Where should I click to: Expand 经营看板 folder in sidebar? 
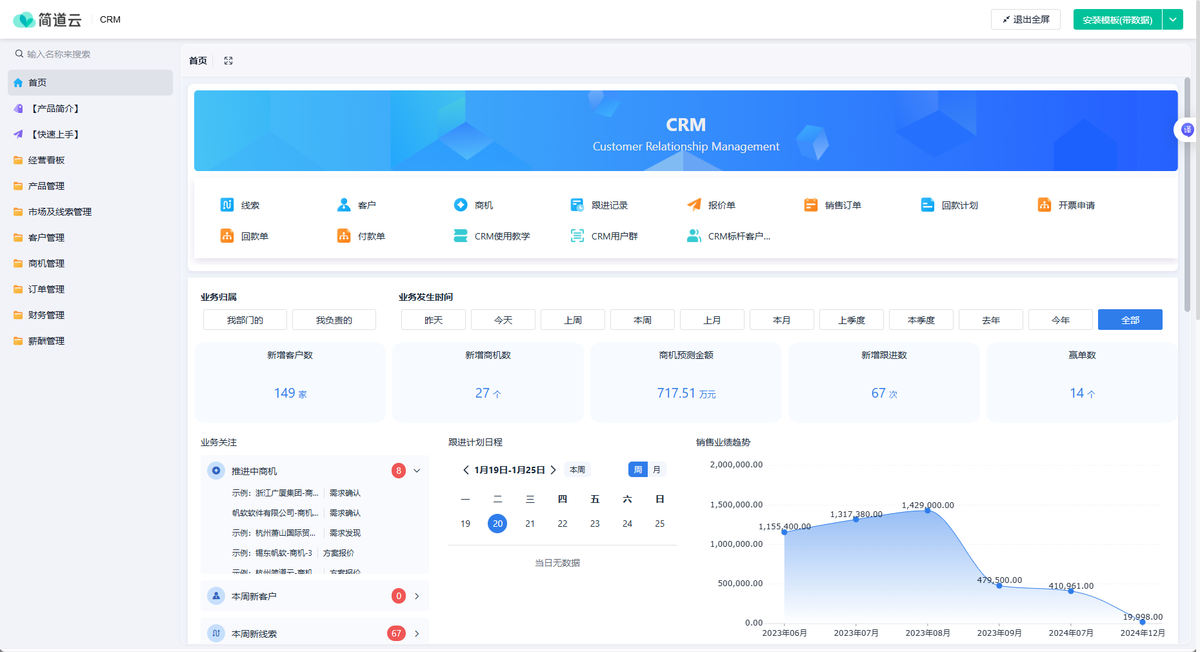click(90, 160)
